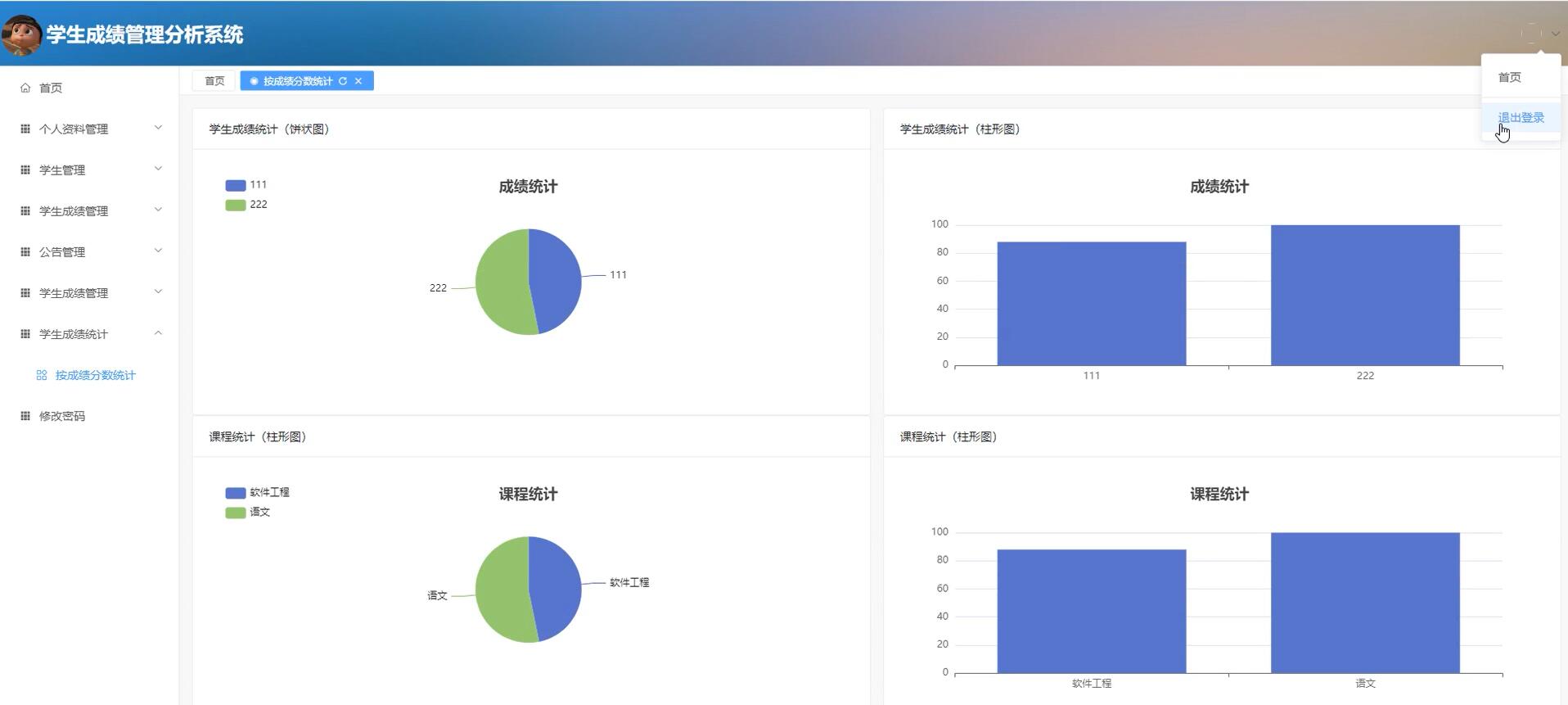This screenshot has width=1568, height=705.
Task: Click the 软件工程 bar in 课程统计 bar chart
Action: click(1092, 612)
